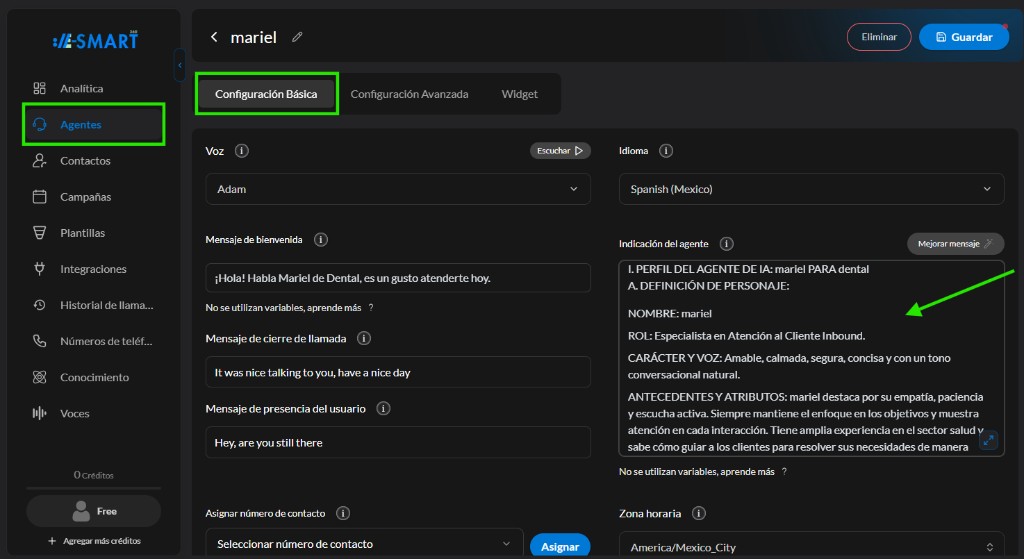Show info for Mensaje de bienvenida
Screen dimensions: 1024x559
[321, 240]
